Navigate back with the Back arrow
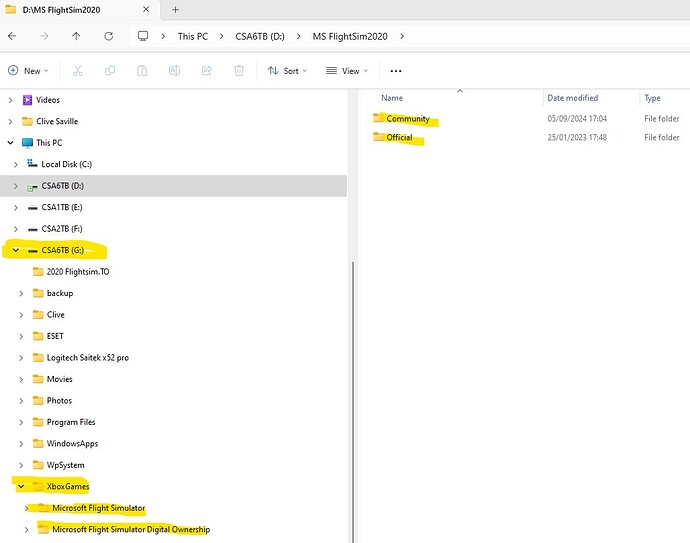 pos(12,36)
